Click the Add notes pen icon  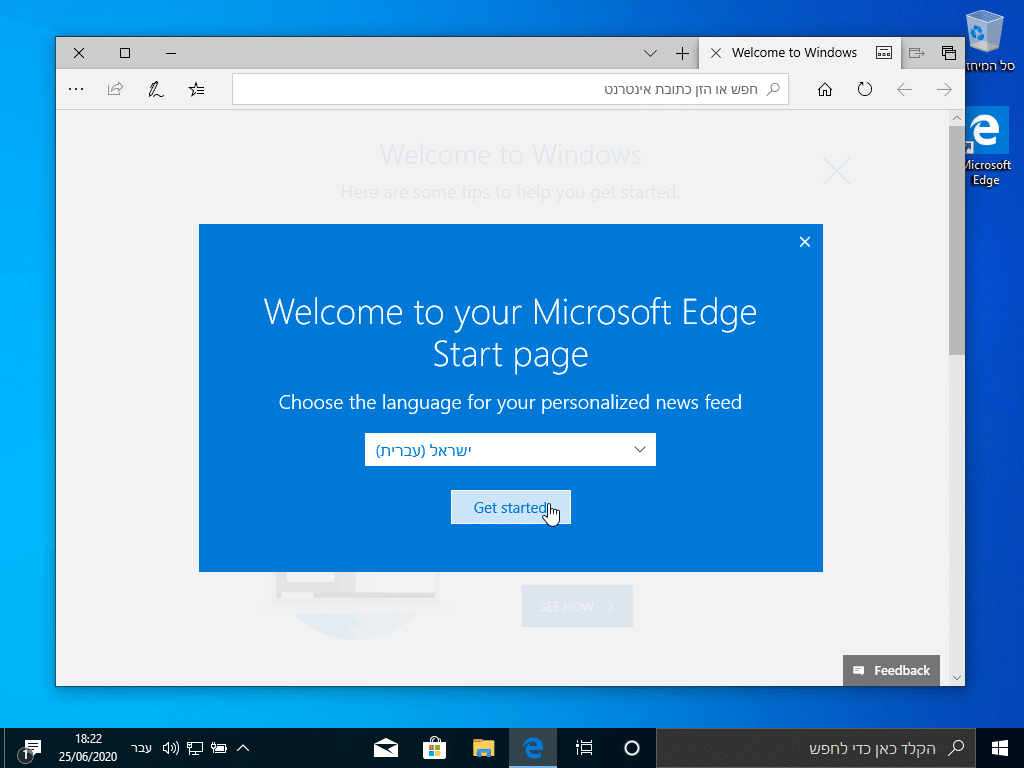[x=155, y=90]
